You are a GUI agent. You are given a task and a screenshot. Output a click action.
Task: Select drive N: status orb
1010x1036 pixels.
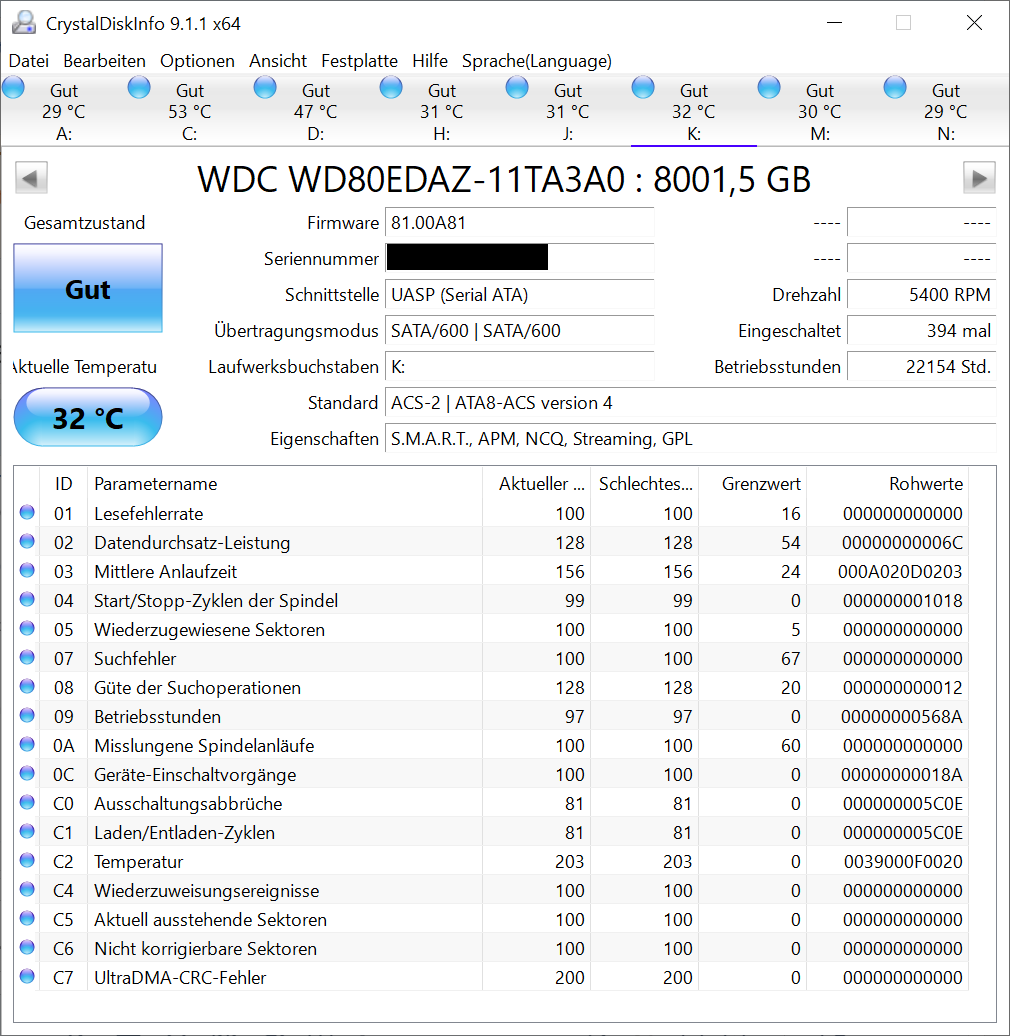[x=895, y=87]
